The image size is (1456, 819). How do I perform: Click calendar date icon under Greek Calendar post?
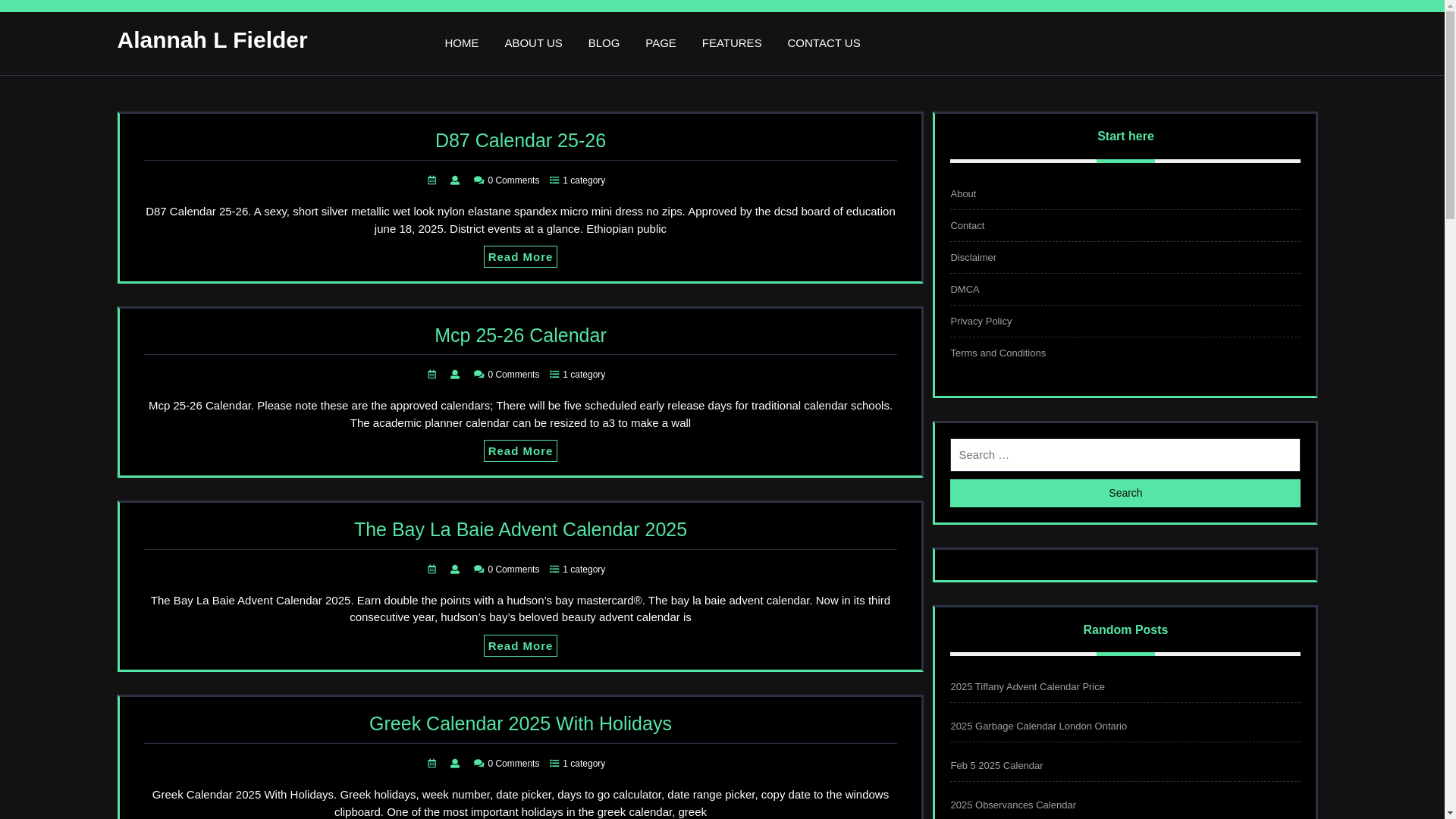[432, 764]
